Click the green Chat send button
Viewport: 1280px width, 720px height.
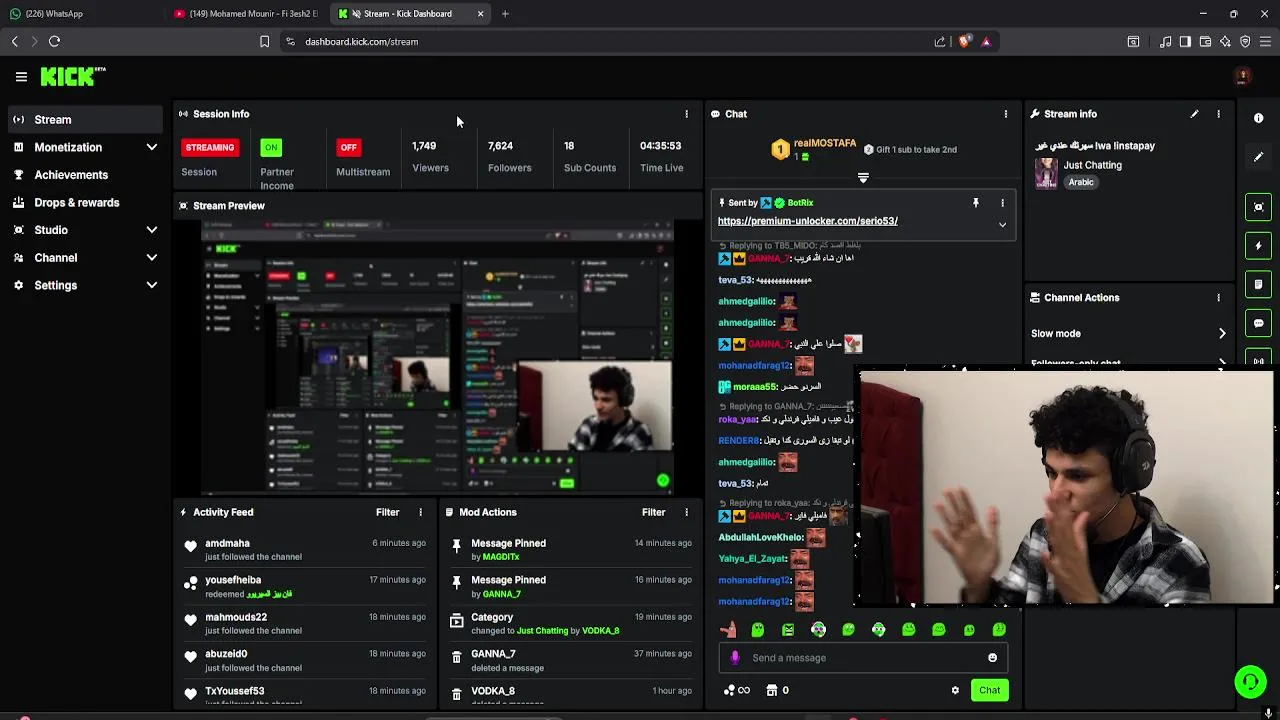[989, 690]
